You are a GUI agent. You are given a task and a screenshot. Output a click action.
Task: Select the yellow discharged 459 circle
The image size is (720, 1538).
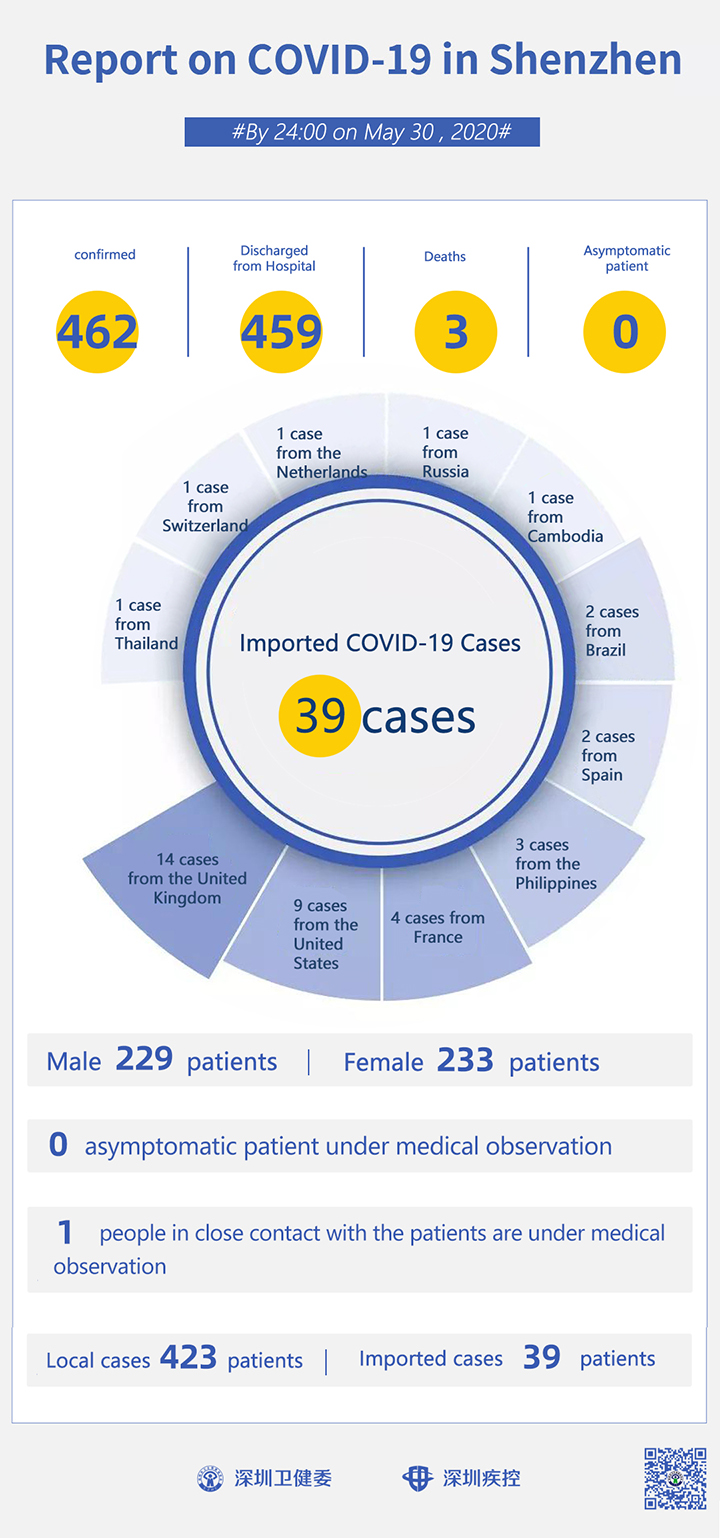click(x=281, y=332)
